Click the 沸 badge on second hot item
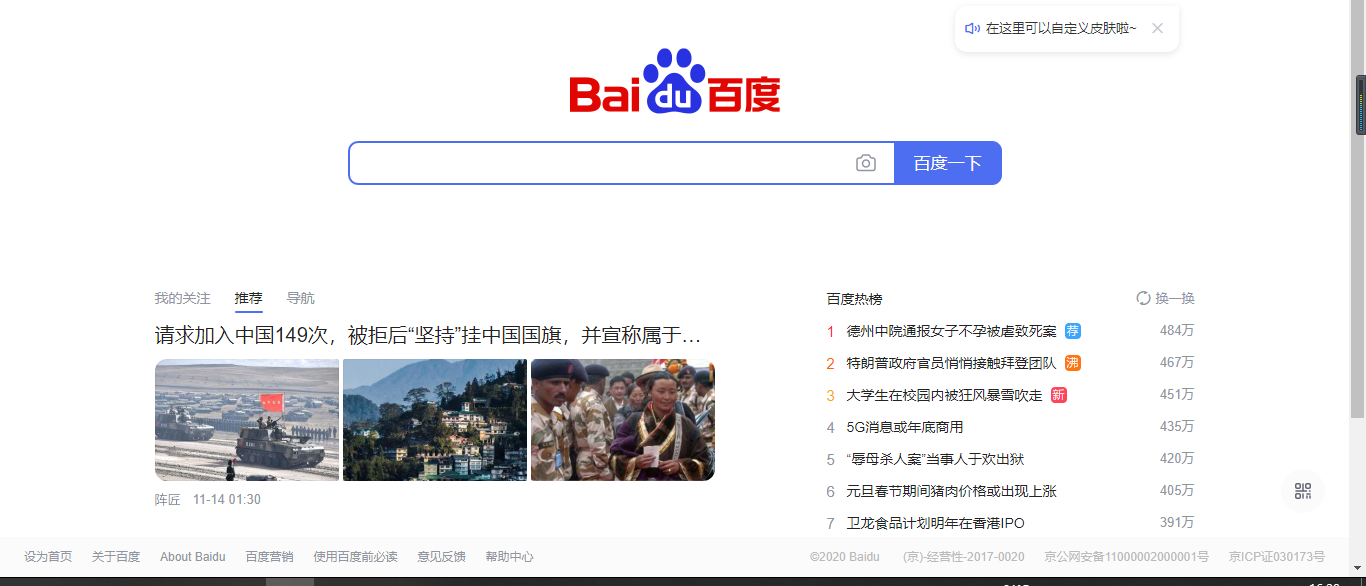Image resolution: width=1366 pixels, height=586 pixels. (x=1073, y=363)
